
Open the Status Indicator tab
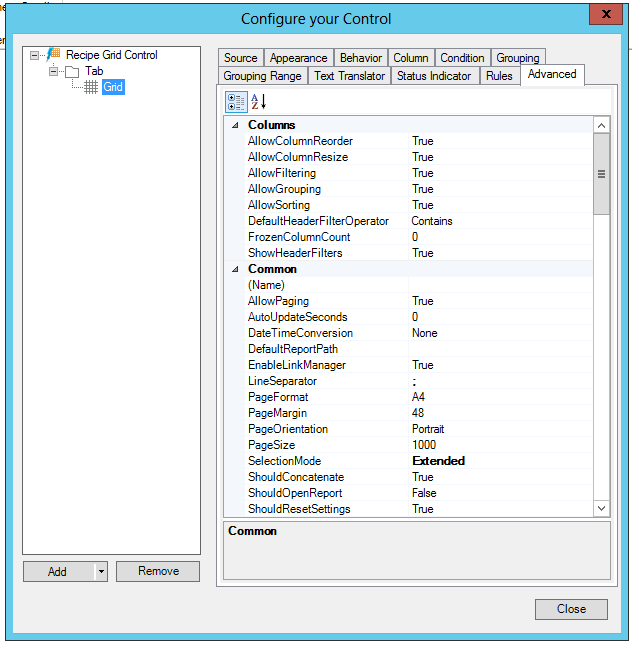(433, 76)
